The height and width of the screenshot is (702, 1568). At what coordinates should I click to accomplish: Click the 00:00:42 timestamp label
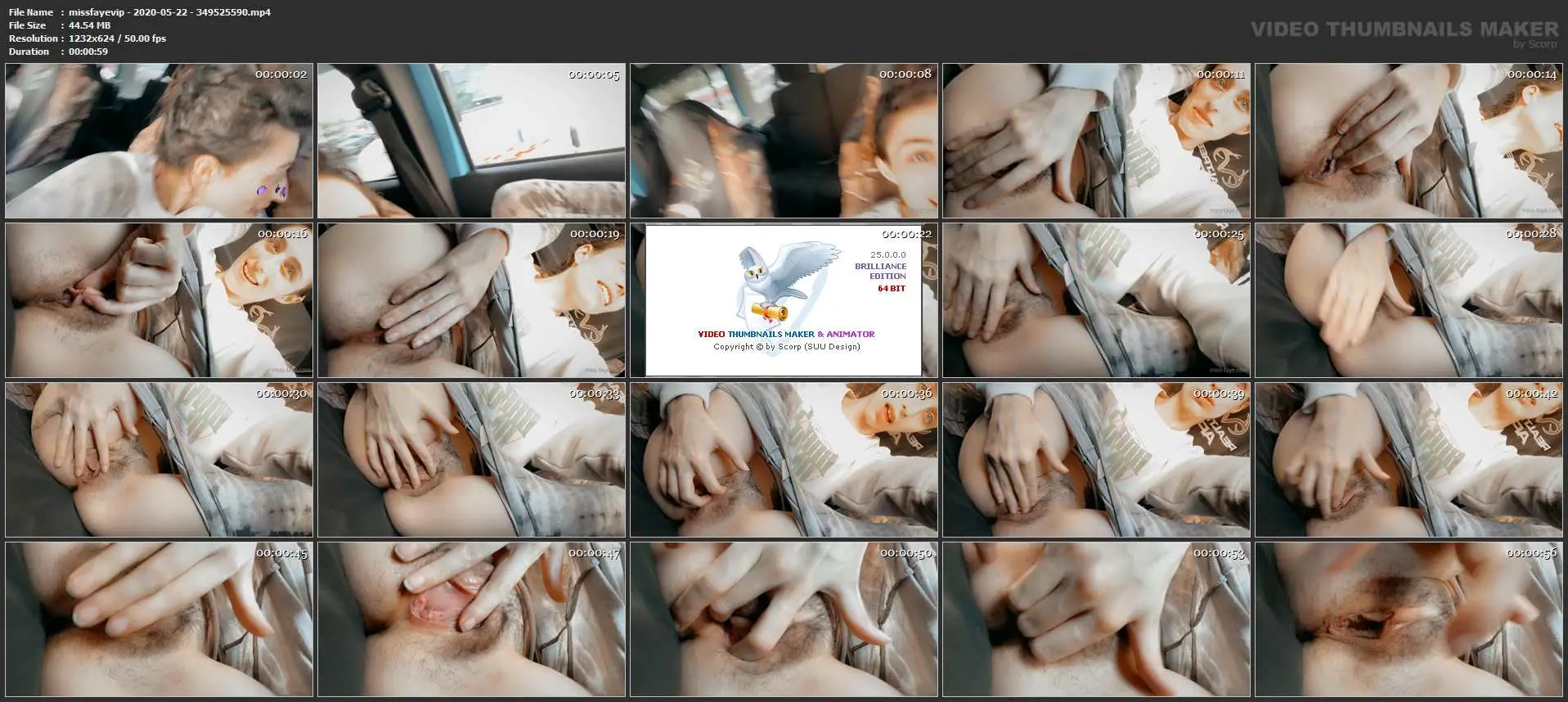coord(1530,394)
